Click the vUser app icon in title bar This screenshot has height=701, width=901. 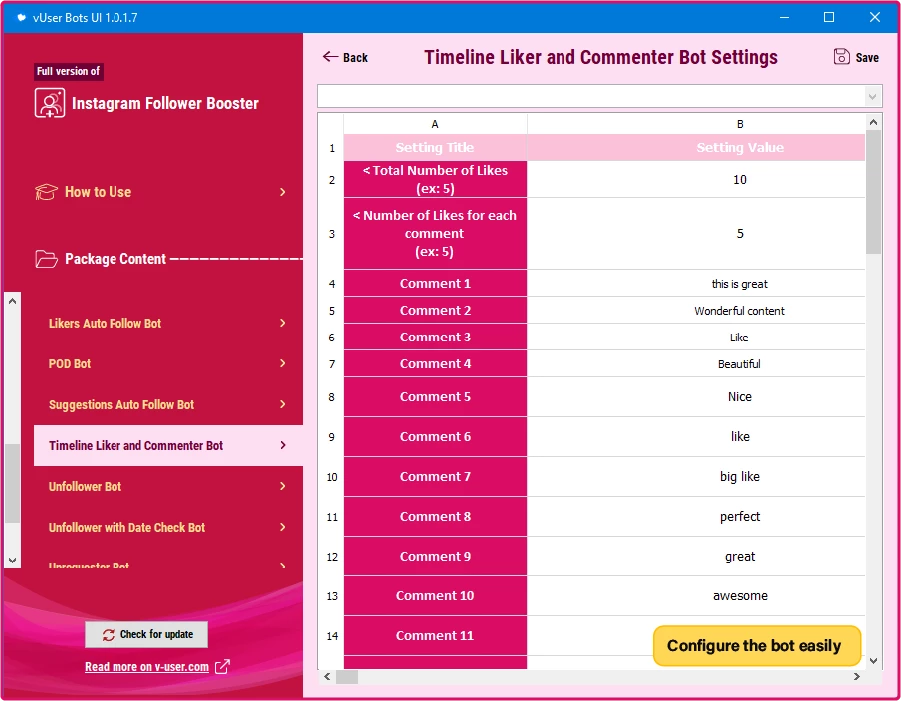[x=21, y=18]
